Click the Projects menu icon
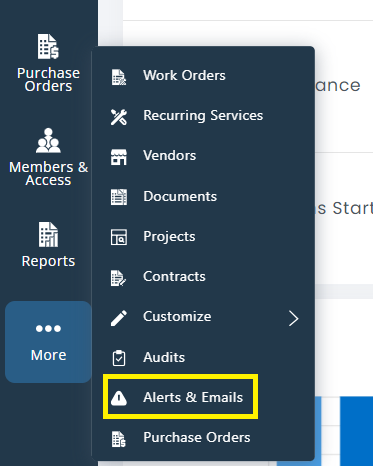Screen dimensions: 373x466 pyautogui.click(x=119, y=237)
